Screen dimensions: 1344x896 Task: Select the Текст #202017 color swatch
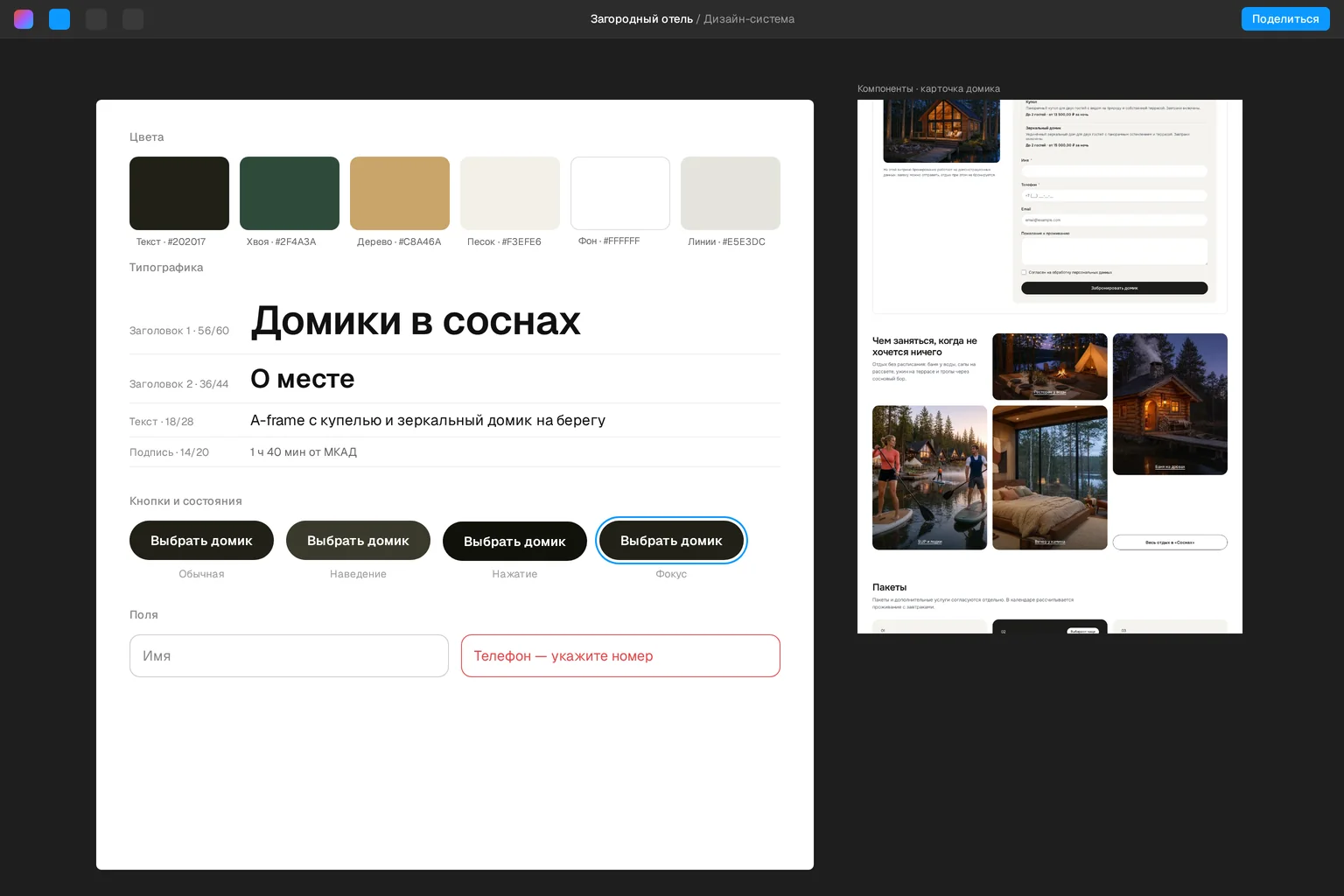pos(179,193)
